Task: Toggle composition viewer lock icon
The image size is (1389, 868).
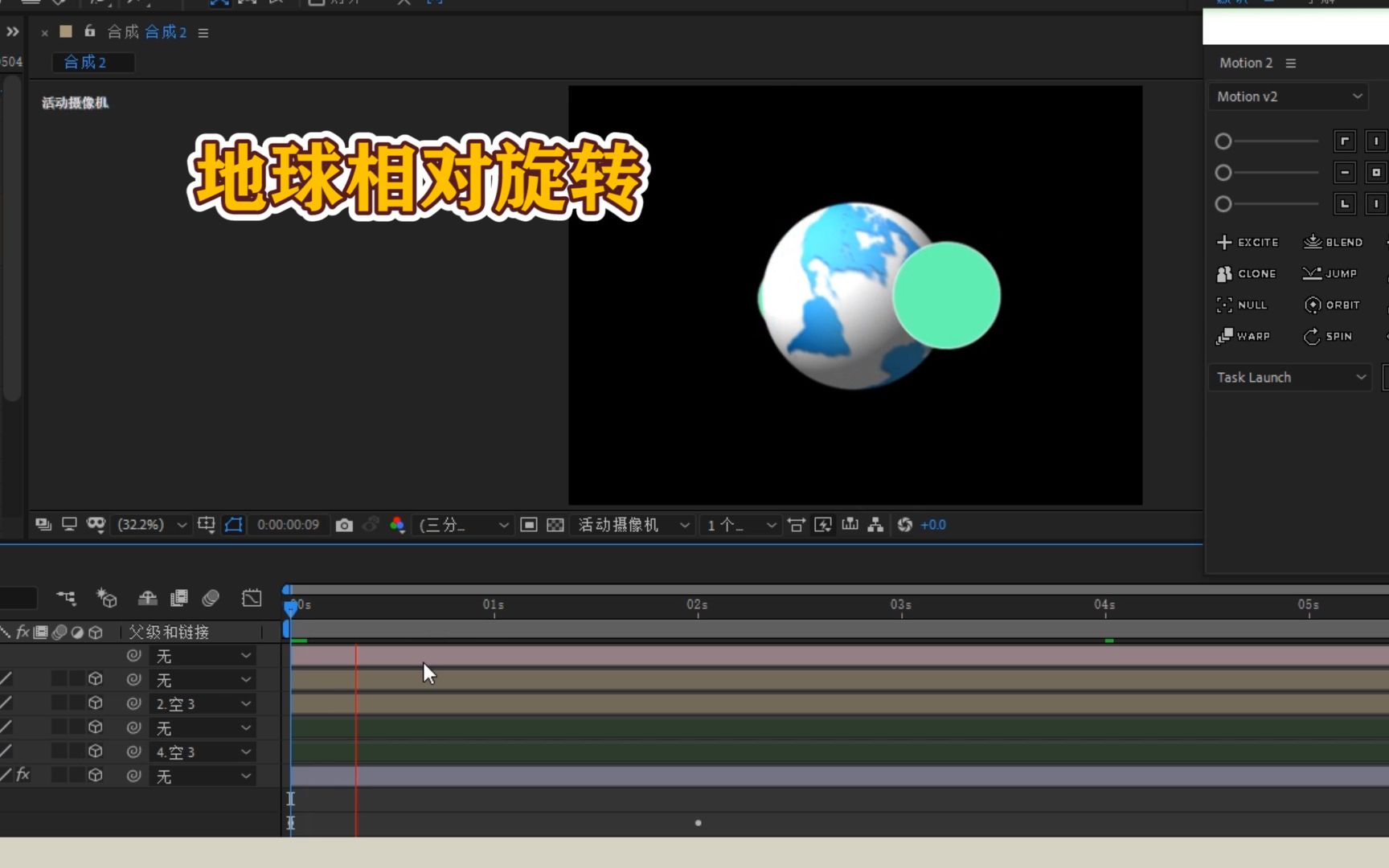Action: pyautogui.click(x=90, y=31)
